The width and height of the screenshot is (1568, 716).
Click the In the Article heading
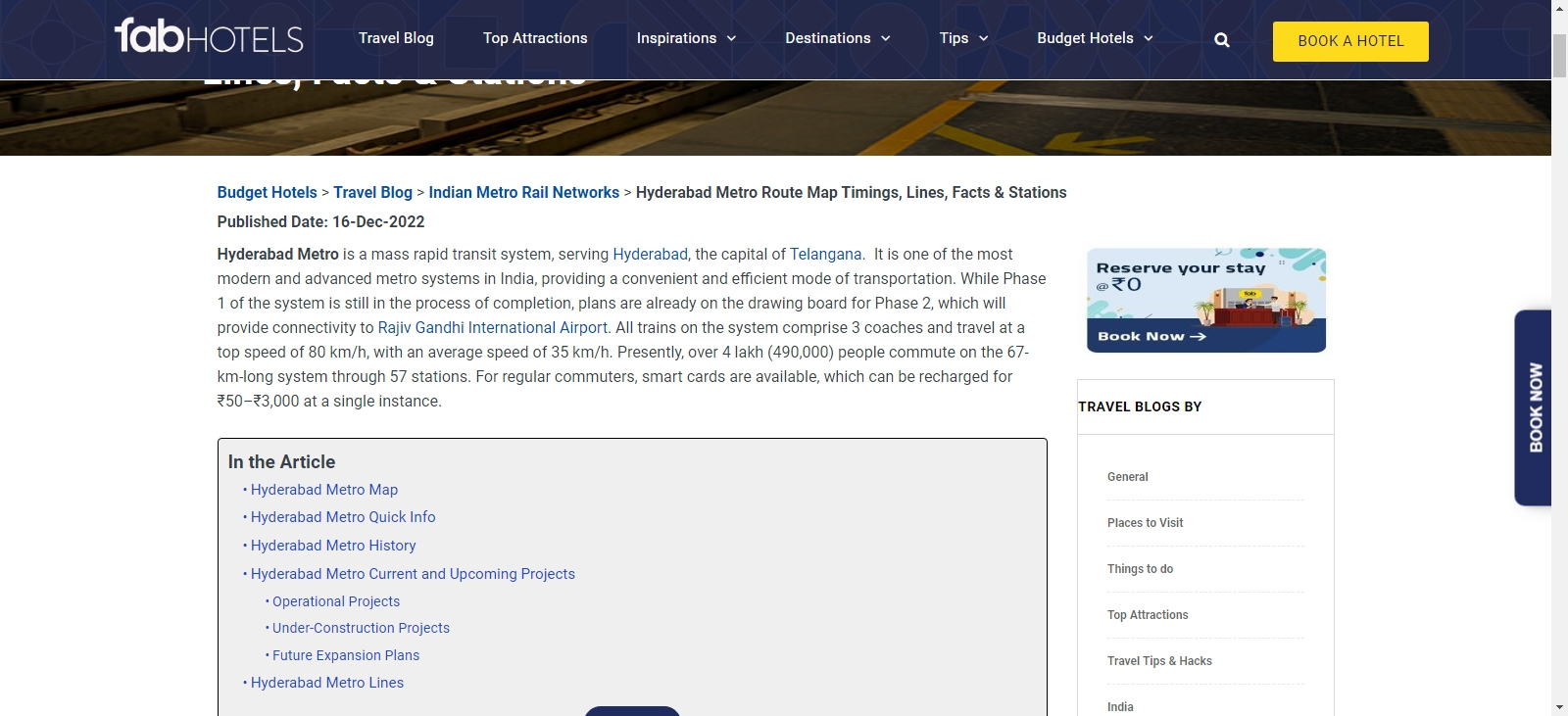click(x=282, y=461)
